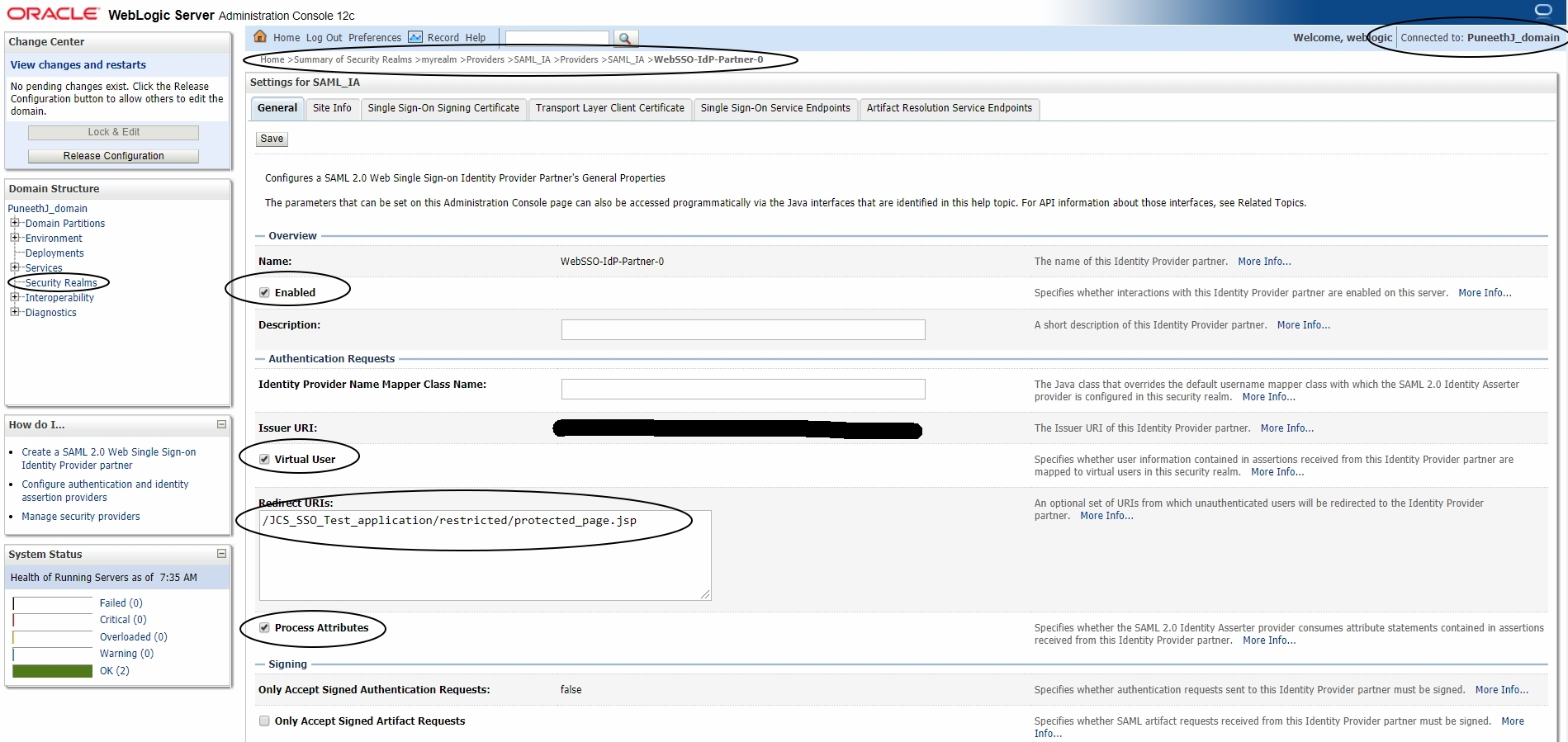This screenshot has height=742, width=1568.
Task: Click the Home house icon in toolbar
Action: pos(260,36)
